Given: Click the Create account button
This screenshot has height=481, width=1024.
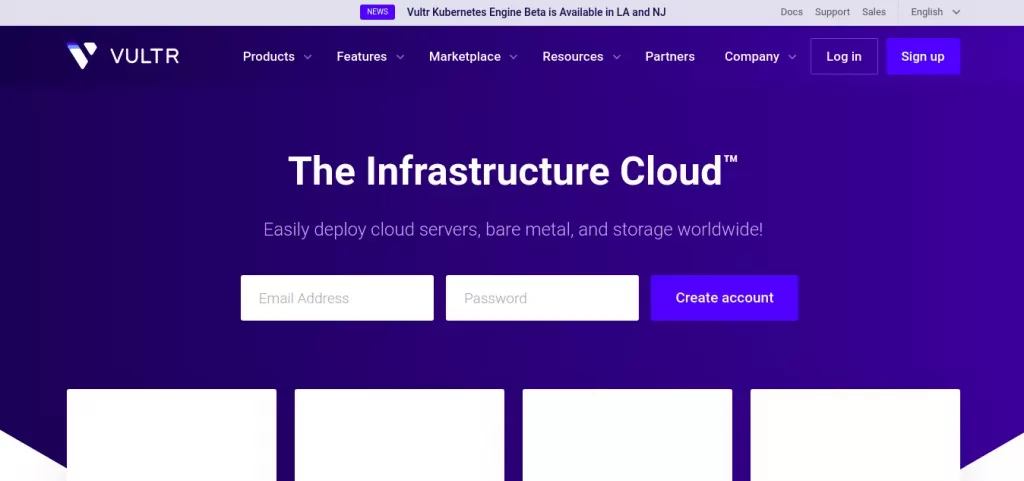Looking at the screenshot, I should 724,298.
